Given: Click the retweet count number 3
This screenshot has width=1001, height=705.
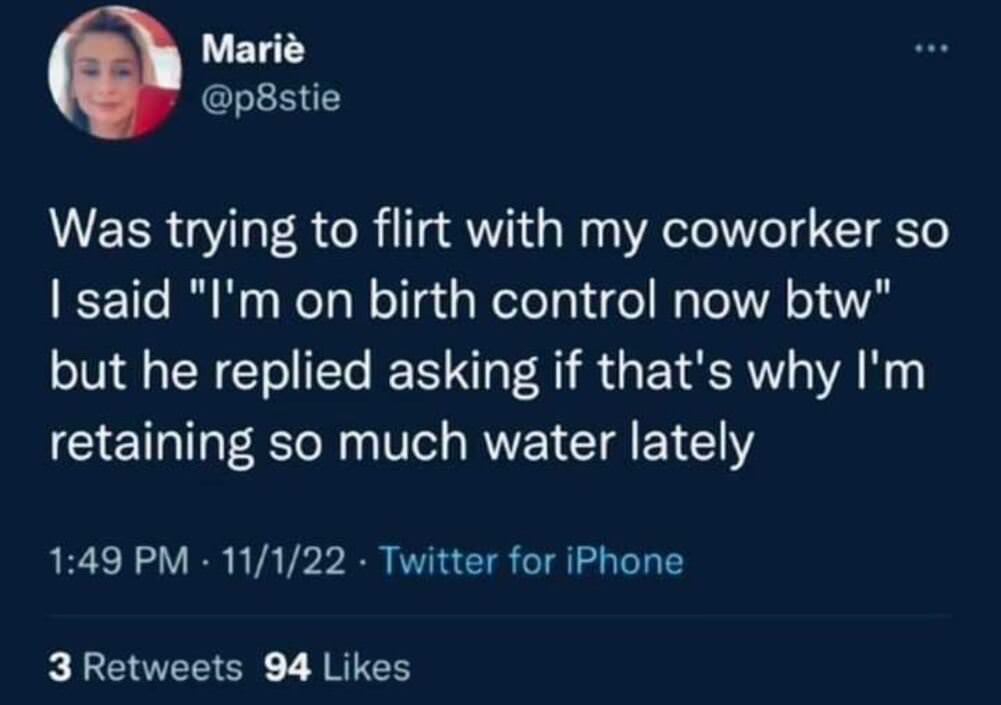Looking at the screenshot, I should coord(60,667).
